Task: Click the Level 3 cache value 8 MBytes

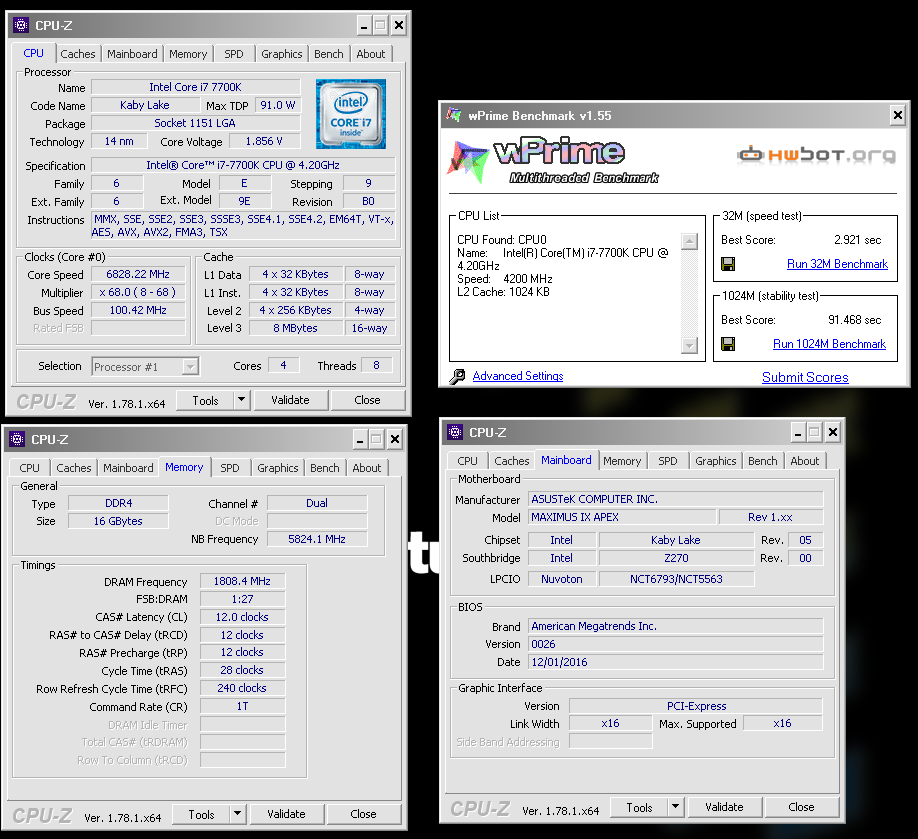Action: 296,328
